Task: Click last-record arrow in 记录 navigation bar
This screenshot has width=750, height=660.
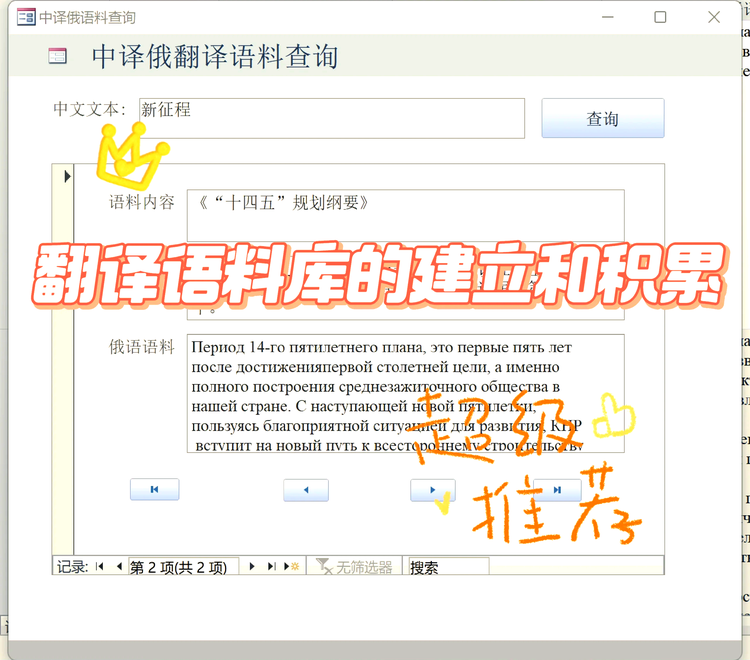Action: (x=271, y=567)
